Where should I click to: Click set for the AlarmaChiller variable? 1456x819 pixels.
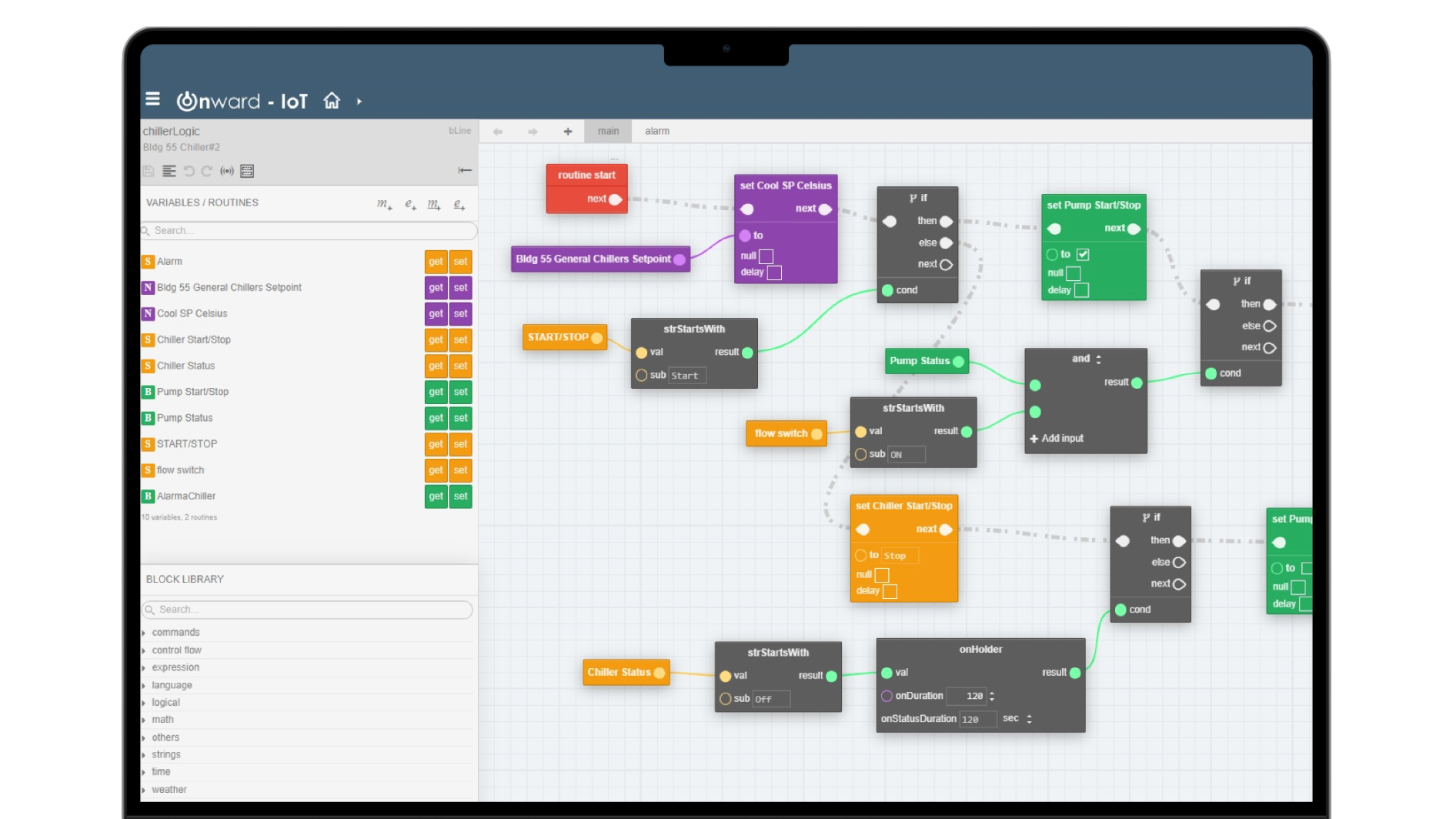460,496
